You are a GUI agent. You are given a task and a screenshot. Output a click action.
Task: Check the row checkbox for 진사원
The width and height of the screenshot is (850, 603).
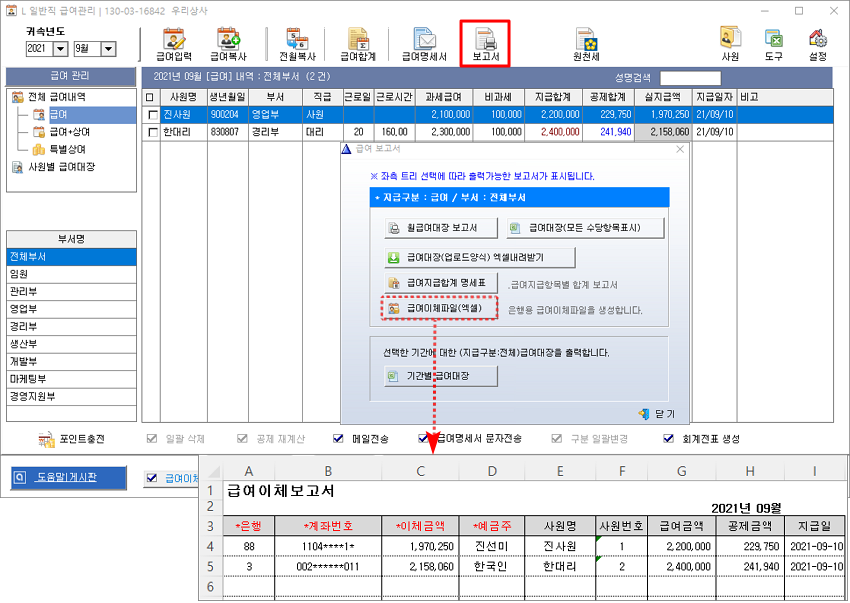(153, 115)
